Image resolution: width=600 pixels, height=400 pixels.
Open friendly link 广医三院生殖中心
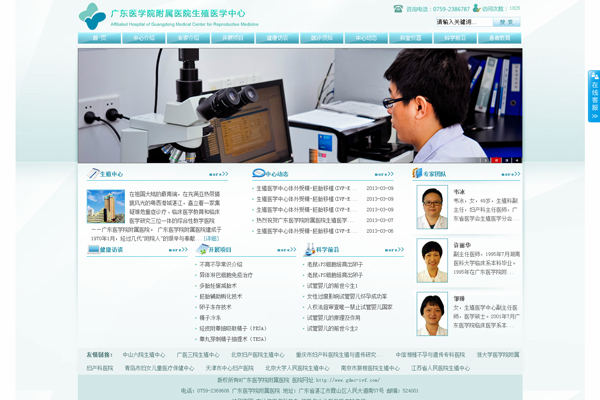198,355
